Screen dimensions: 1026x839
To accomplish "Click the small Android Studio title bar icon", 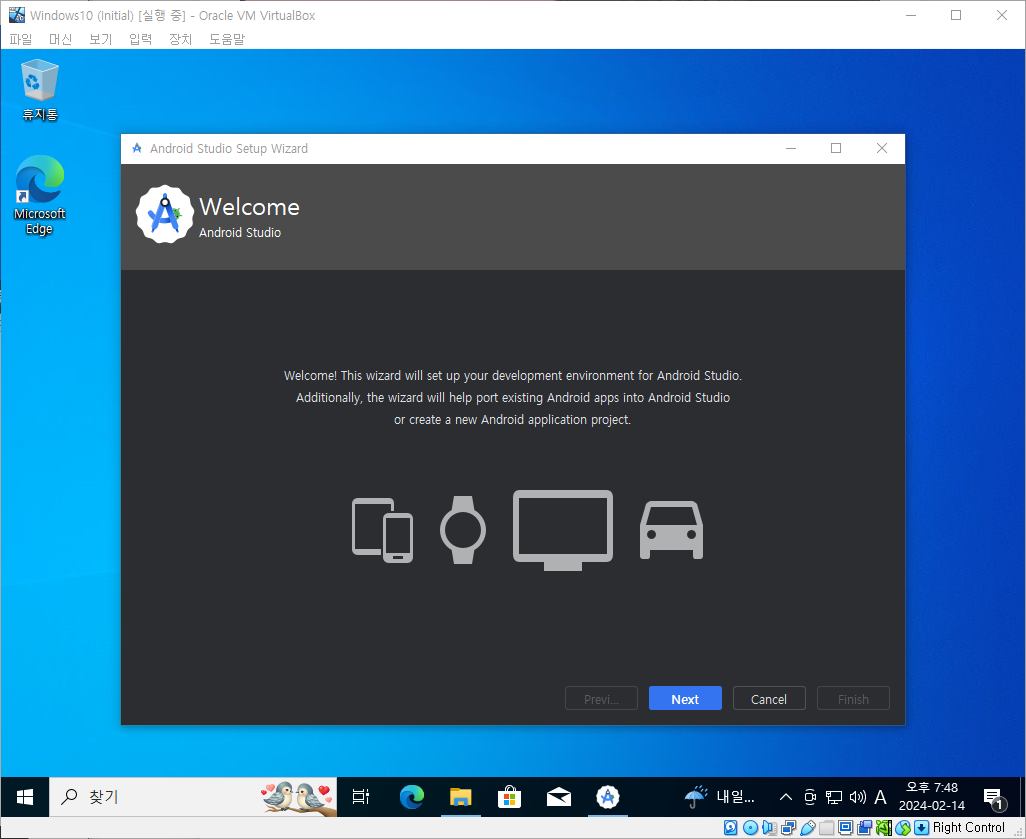I will (137, 148).
